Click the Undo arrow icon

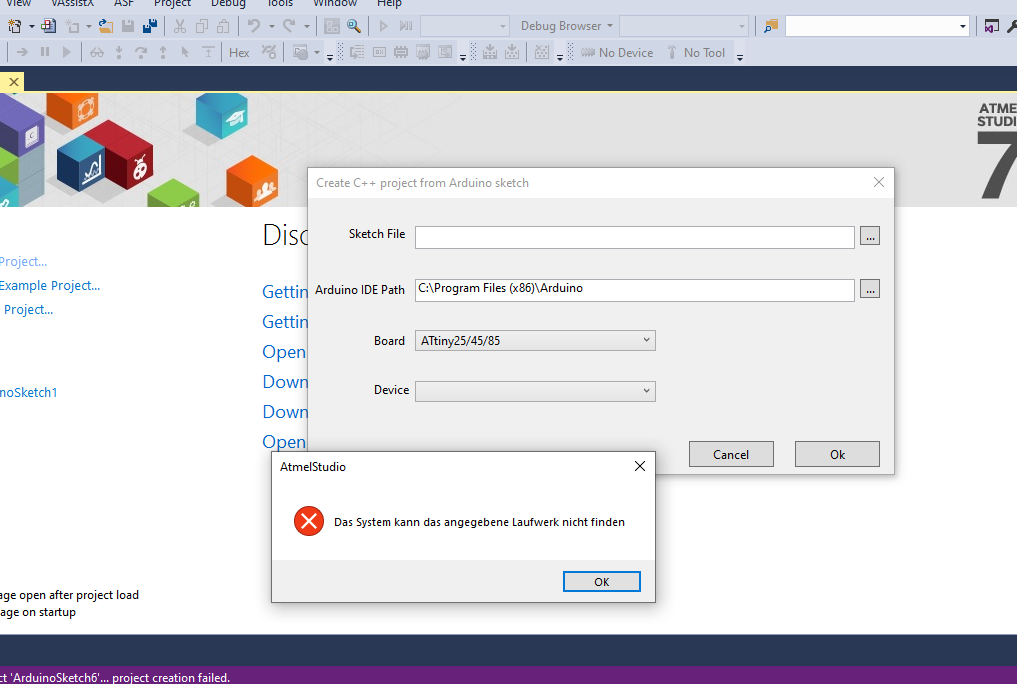(x=254, y=26)
